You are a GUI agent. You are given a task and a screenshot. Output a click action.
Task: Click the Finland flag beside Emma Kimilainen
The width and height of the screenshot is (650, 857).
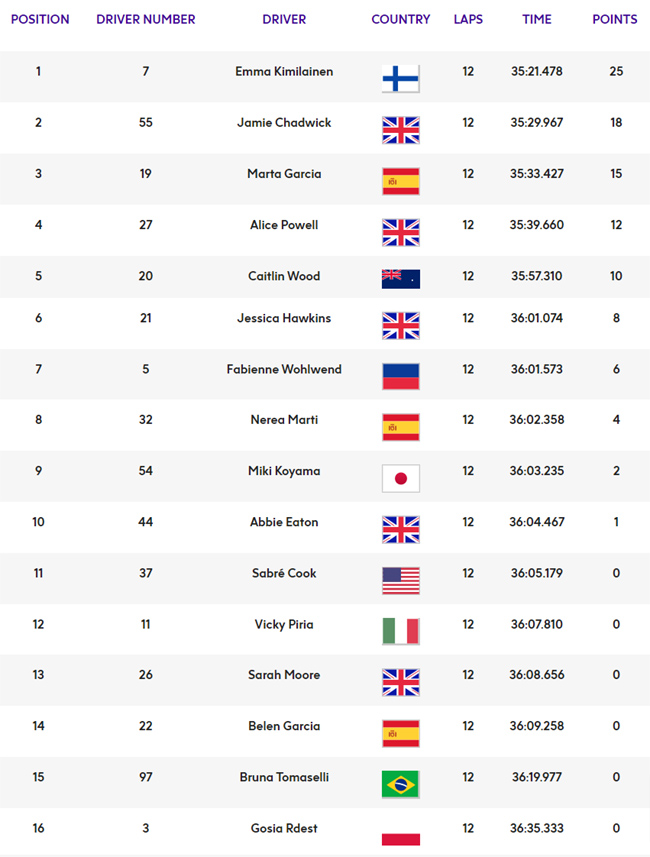401,78
